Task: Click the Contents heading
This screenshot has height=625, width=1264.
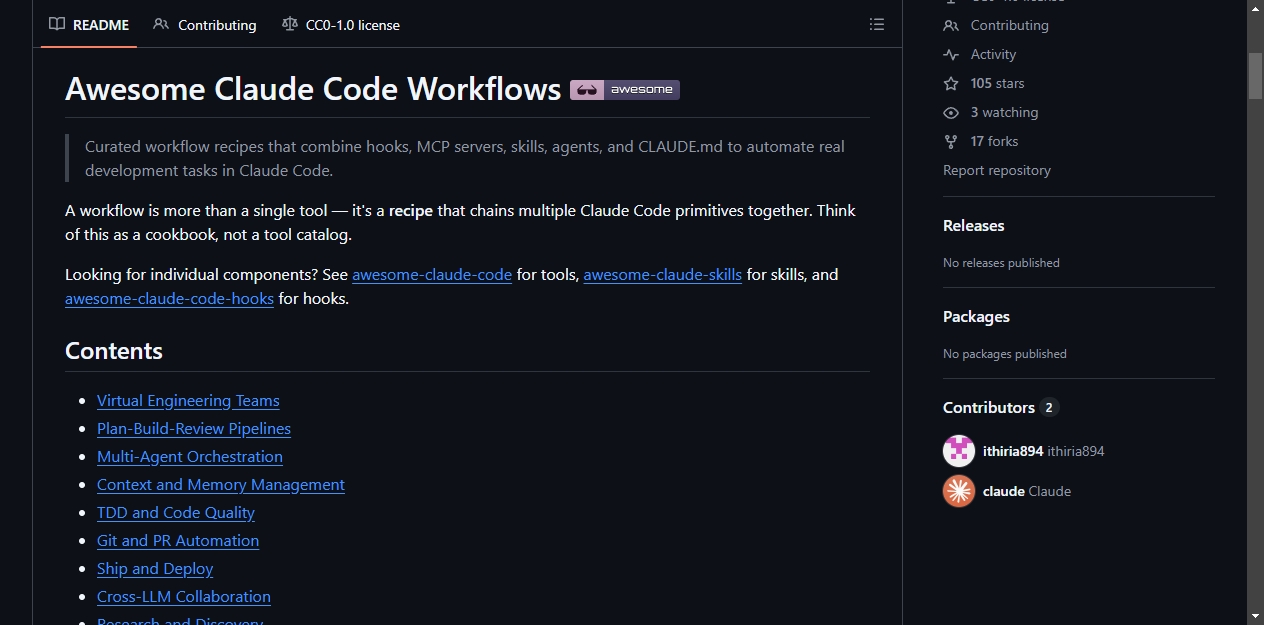Action: [114, 351]
